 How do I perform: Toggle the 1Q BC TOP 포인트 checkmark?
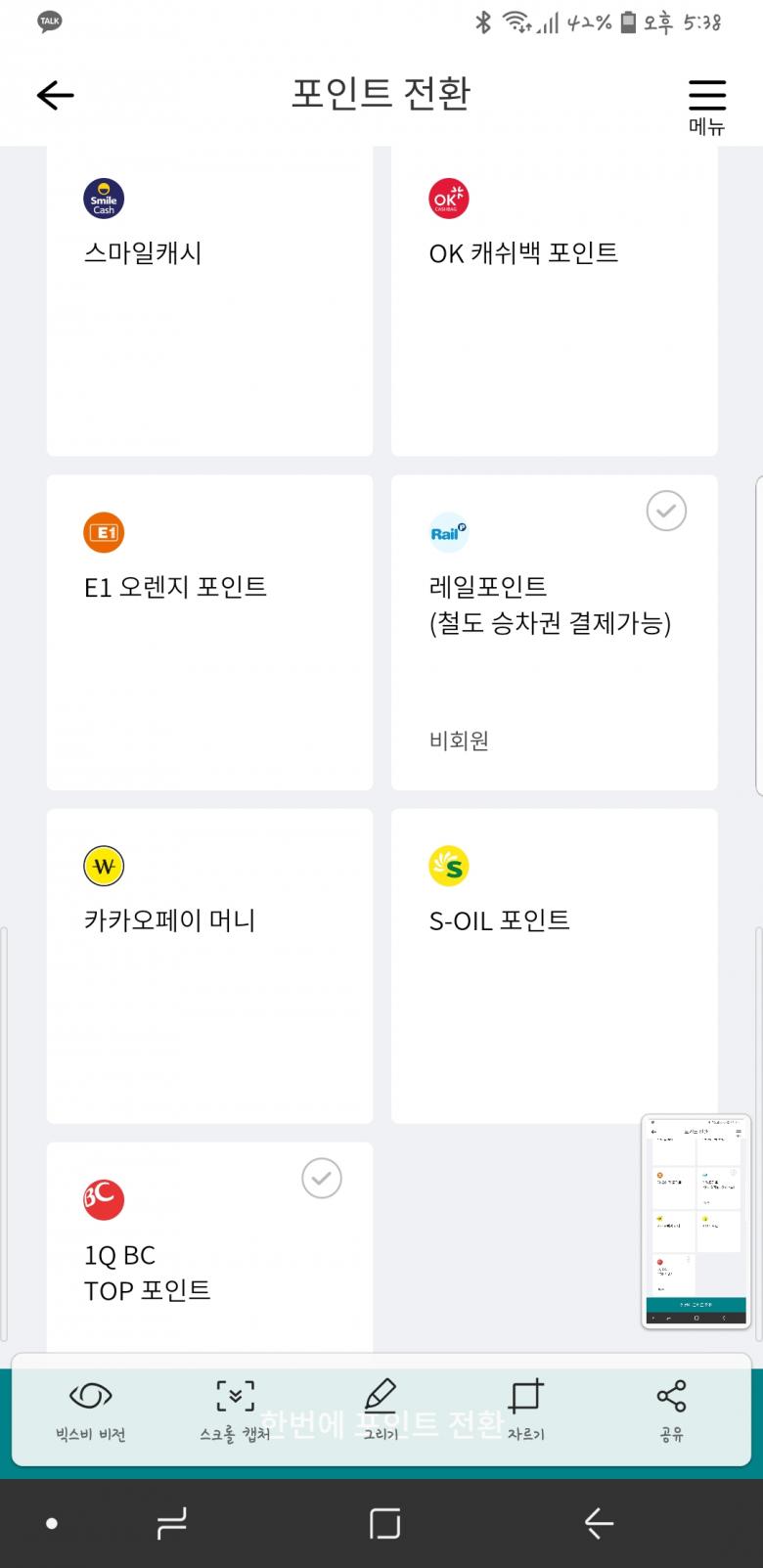click(x=322, y=1178)
